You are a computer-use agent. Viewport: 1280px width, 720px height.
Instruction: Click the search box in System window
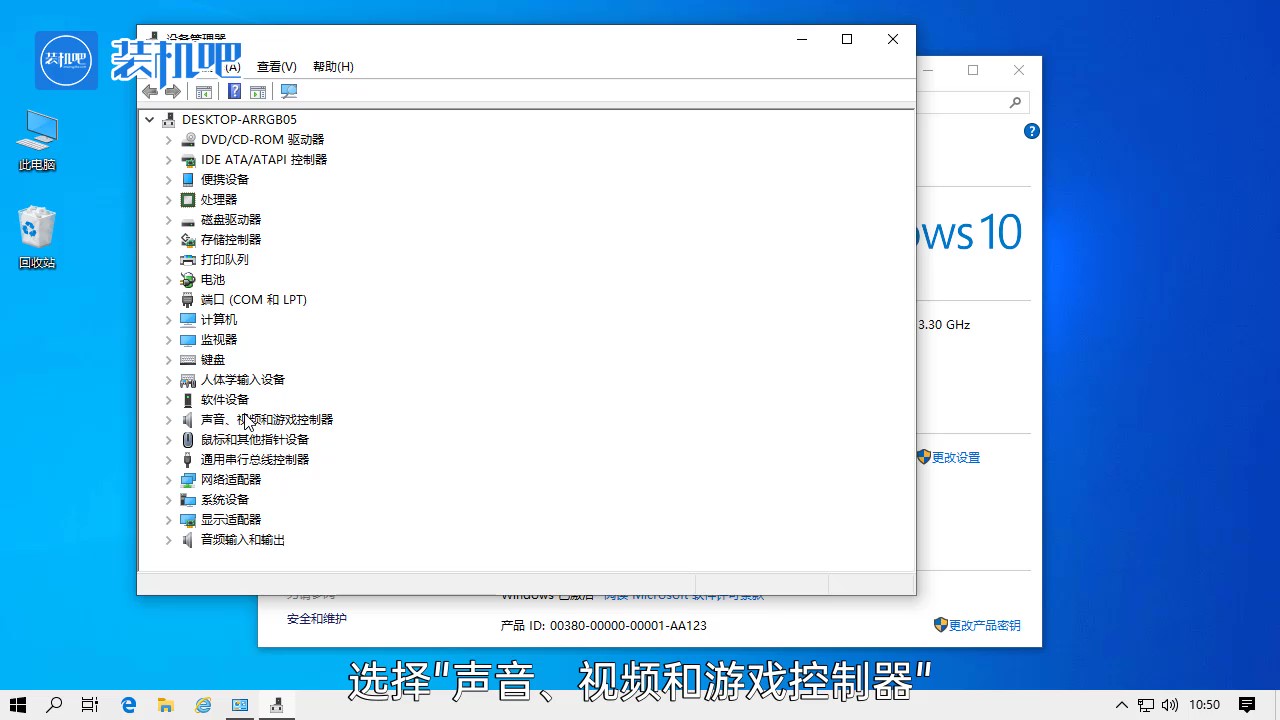pos(965,102)
